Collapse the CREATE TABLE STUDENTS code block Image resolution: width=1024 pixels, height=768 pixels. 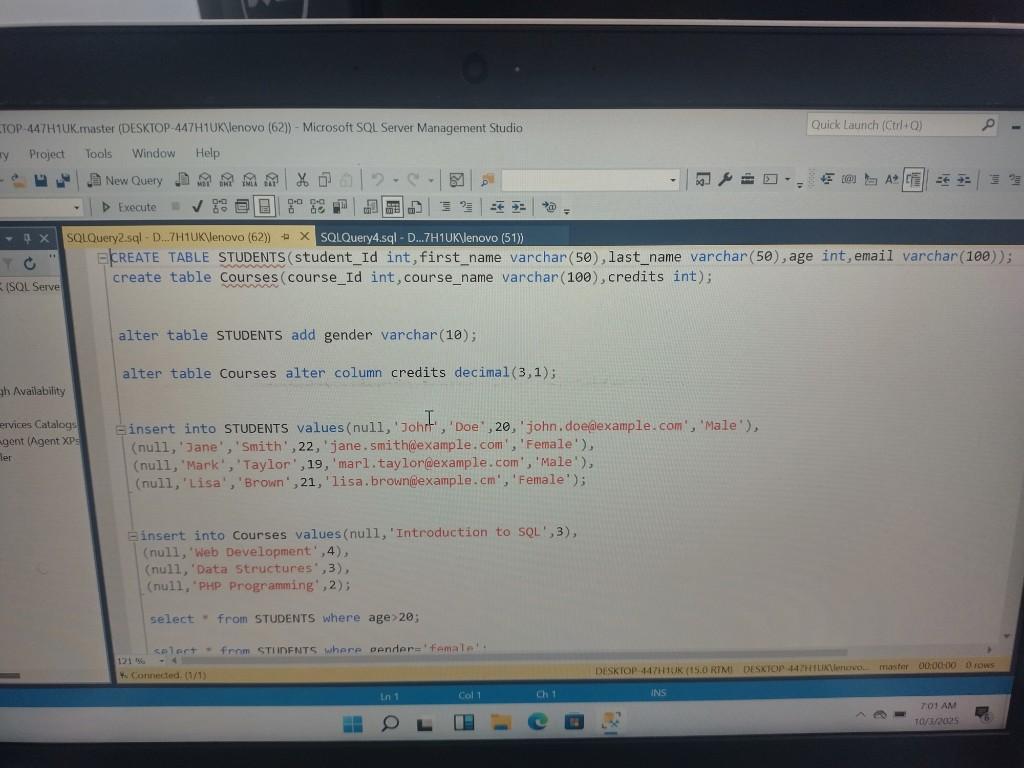[103, 258]
